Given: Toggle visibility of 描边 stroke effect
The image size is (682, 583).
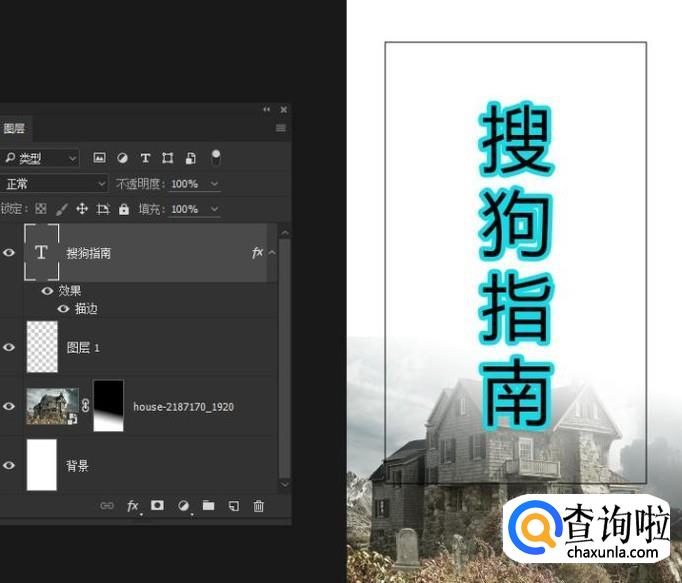Looking at the screenshot, I should [x=64, y=308].
